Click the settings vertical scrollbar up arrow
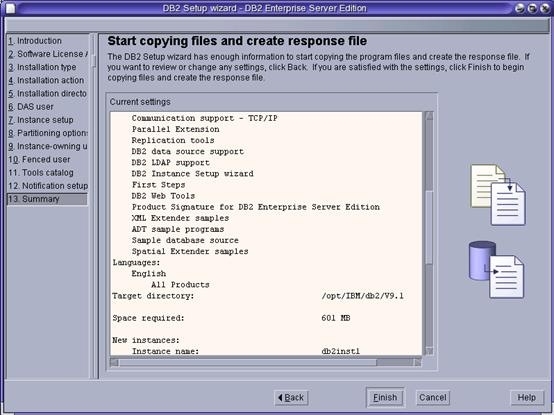Image resolution: width=554 pixels, height=415 pixels. pyautogui.click(x=429, y=116)
